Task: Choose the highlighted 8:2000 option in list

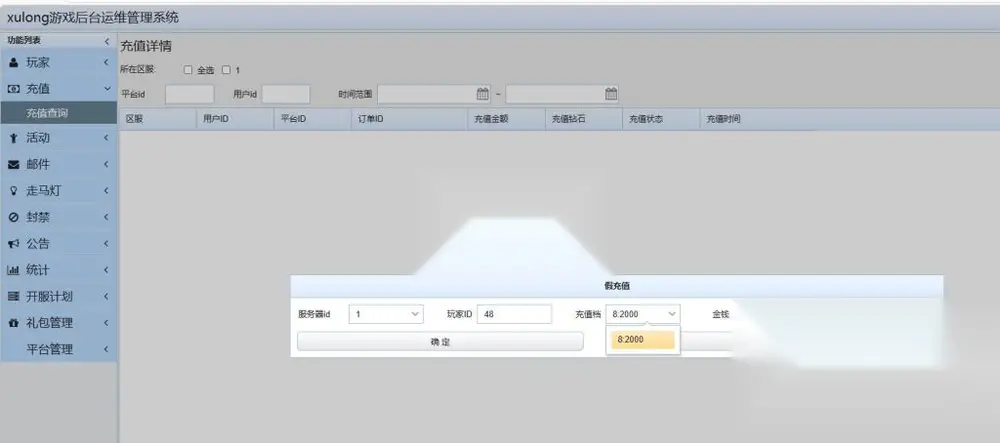Action: (643, 340)
